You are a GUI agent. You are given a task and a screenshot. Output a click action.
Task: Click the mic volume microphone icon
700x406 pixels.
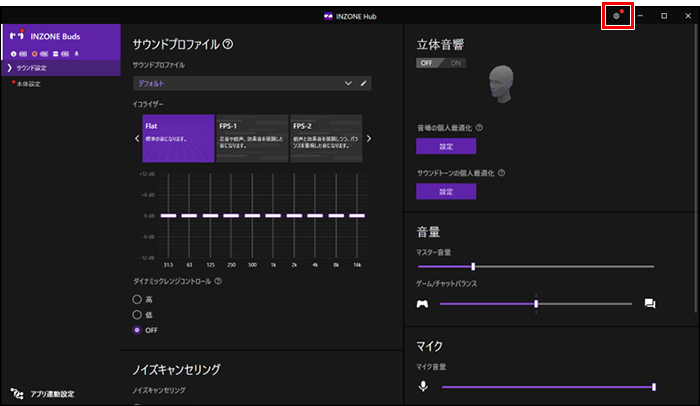coord(423,386)
